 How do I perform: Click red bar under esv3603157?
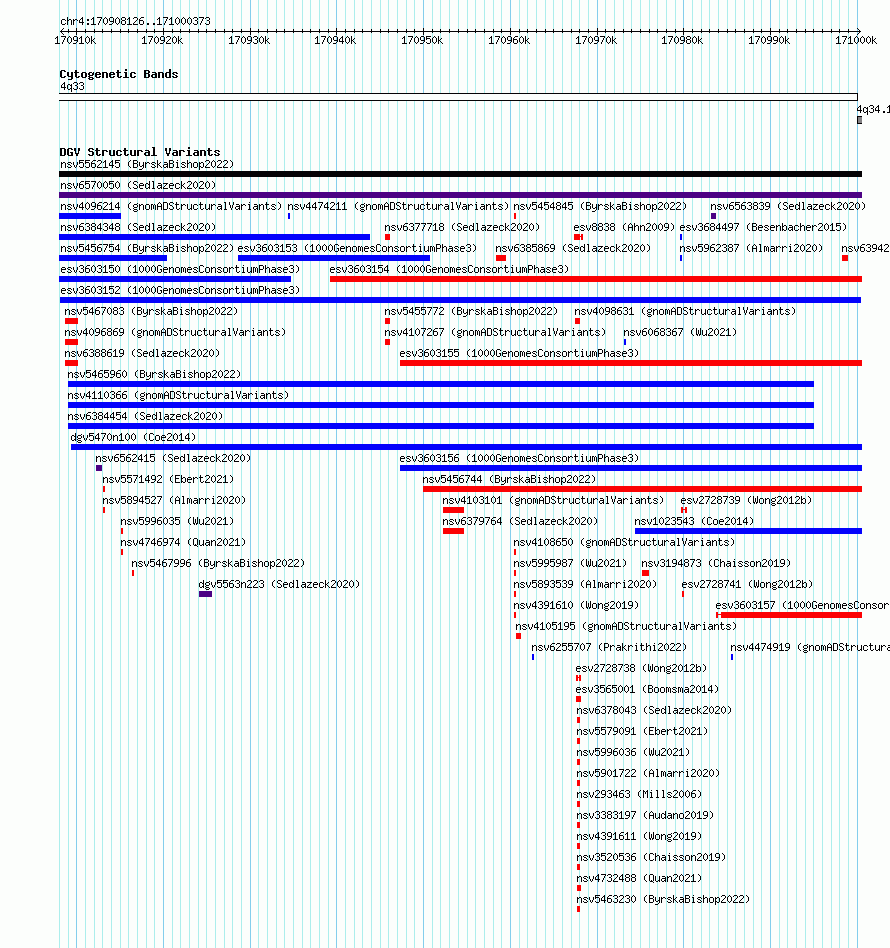(x=789, y=615)
